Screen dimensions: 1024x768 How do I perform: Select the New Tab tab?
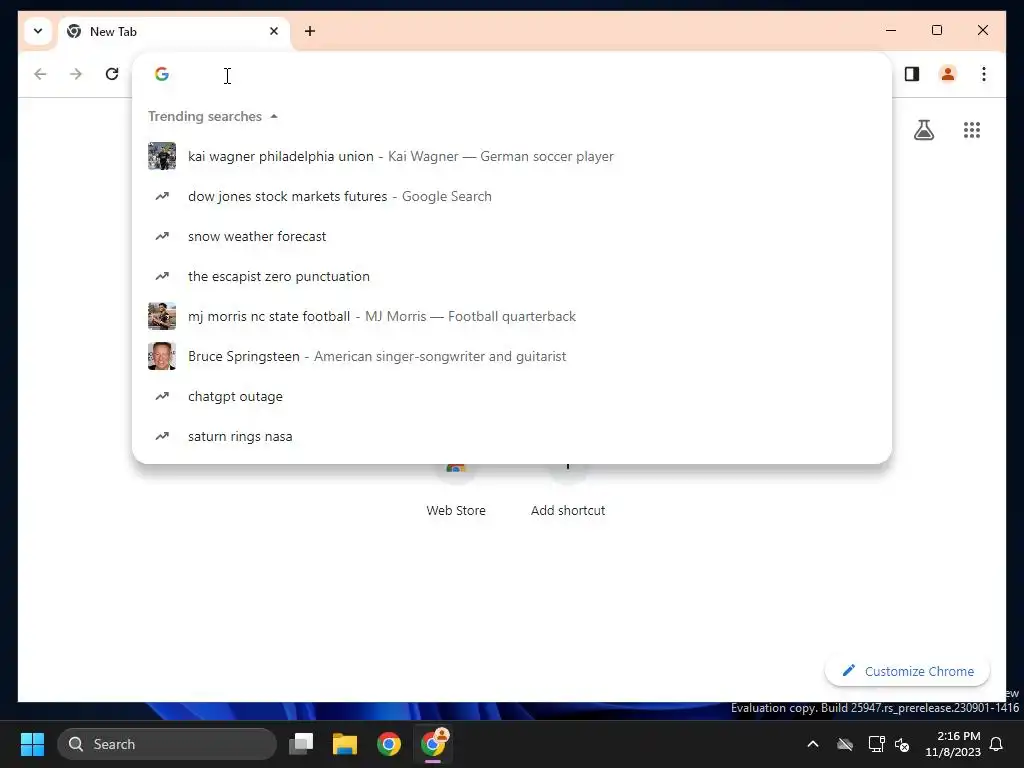click(x=174, y=32)
